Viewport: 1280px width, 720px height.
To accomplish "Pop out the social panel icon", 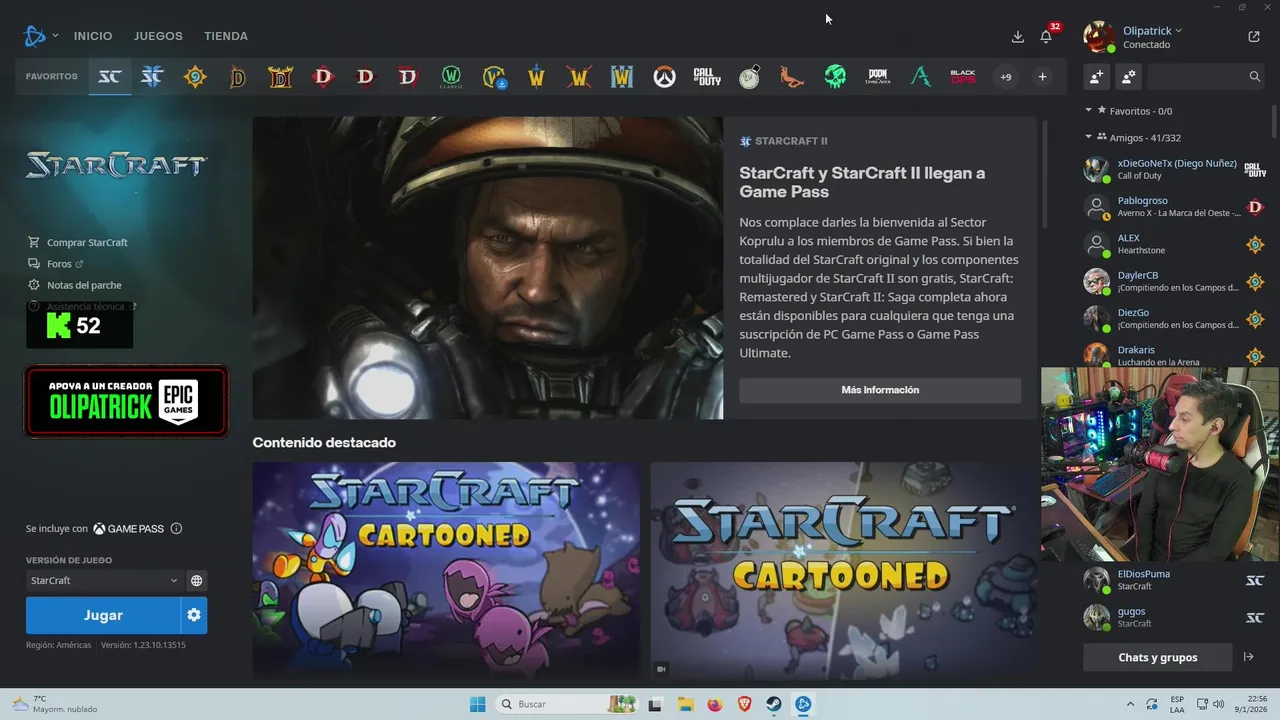I will click(x=1254, y=37).
